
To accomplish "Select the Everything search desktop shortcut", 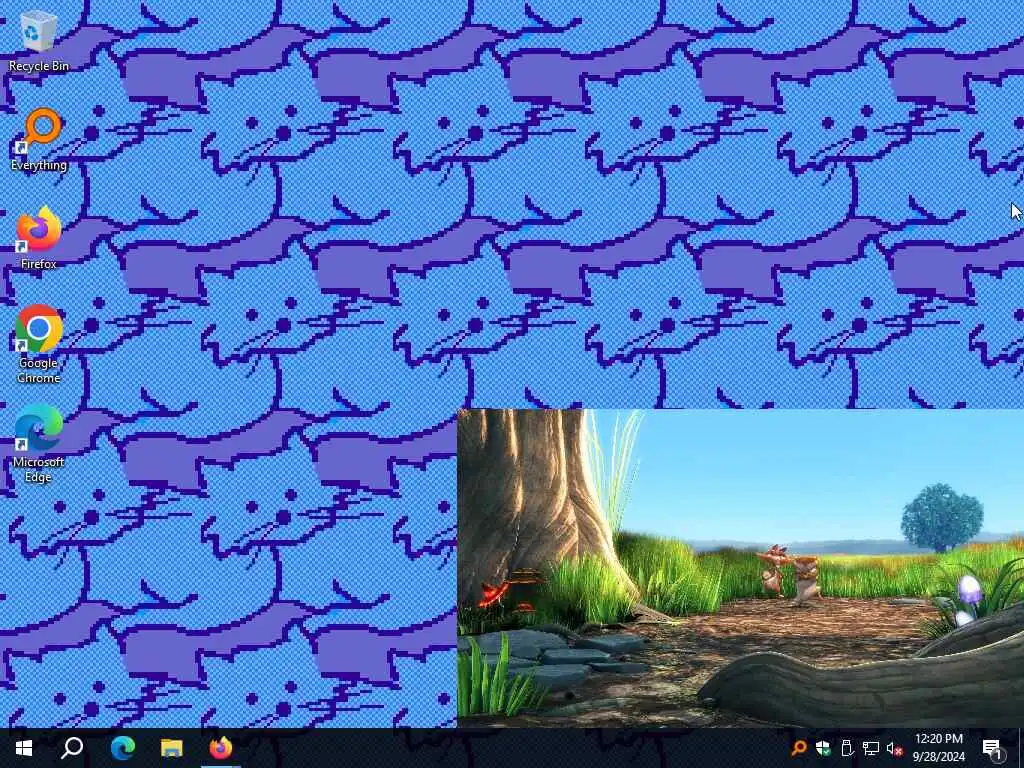I will [x=39, y=140].
